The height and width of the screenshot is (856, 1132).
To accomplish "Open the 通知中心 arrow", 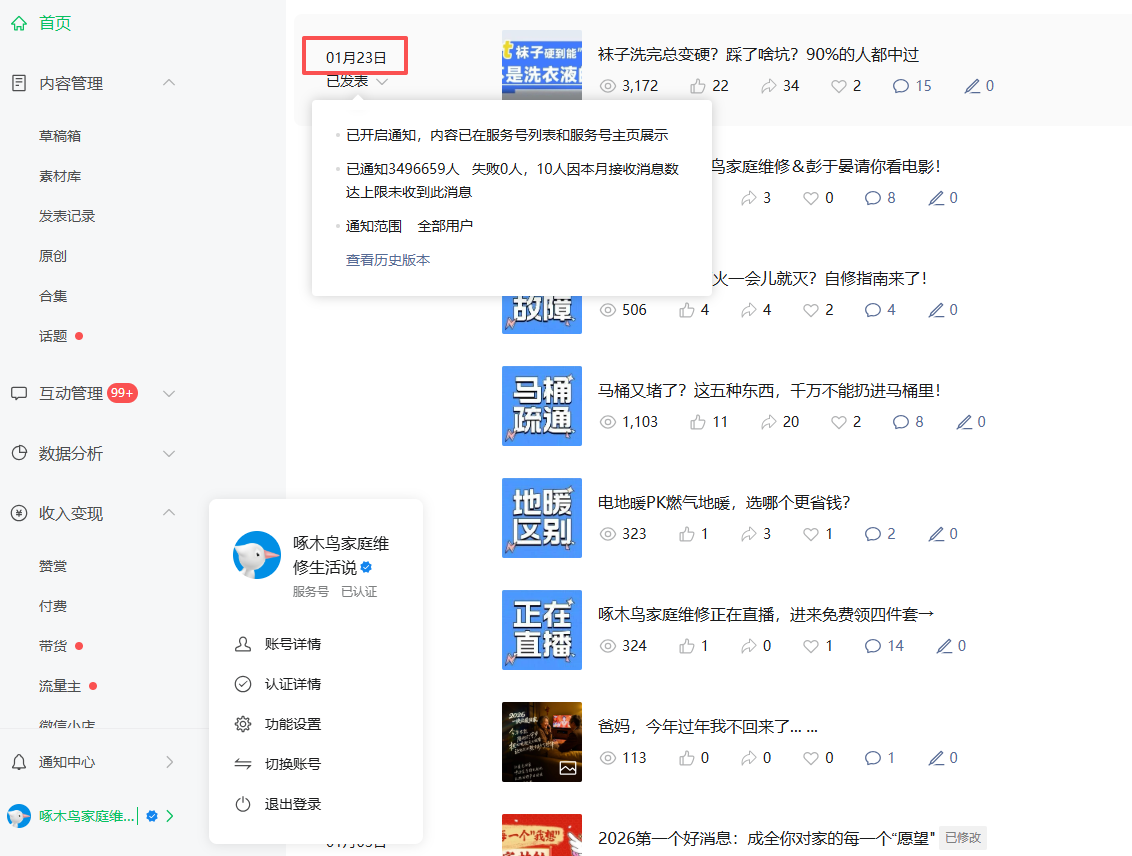I will [x=169, y=762].
